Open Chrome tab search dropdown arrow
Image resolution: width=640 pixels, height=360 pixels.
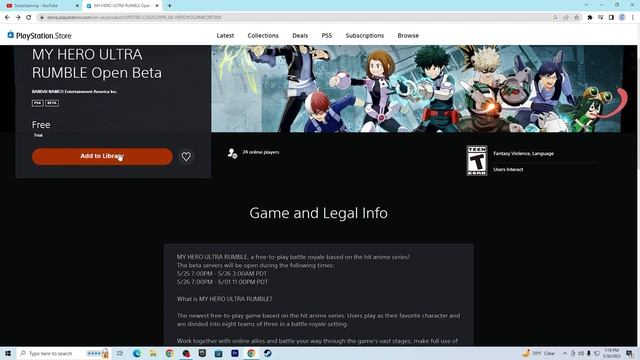[x=586, y=5]
